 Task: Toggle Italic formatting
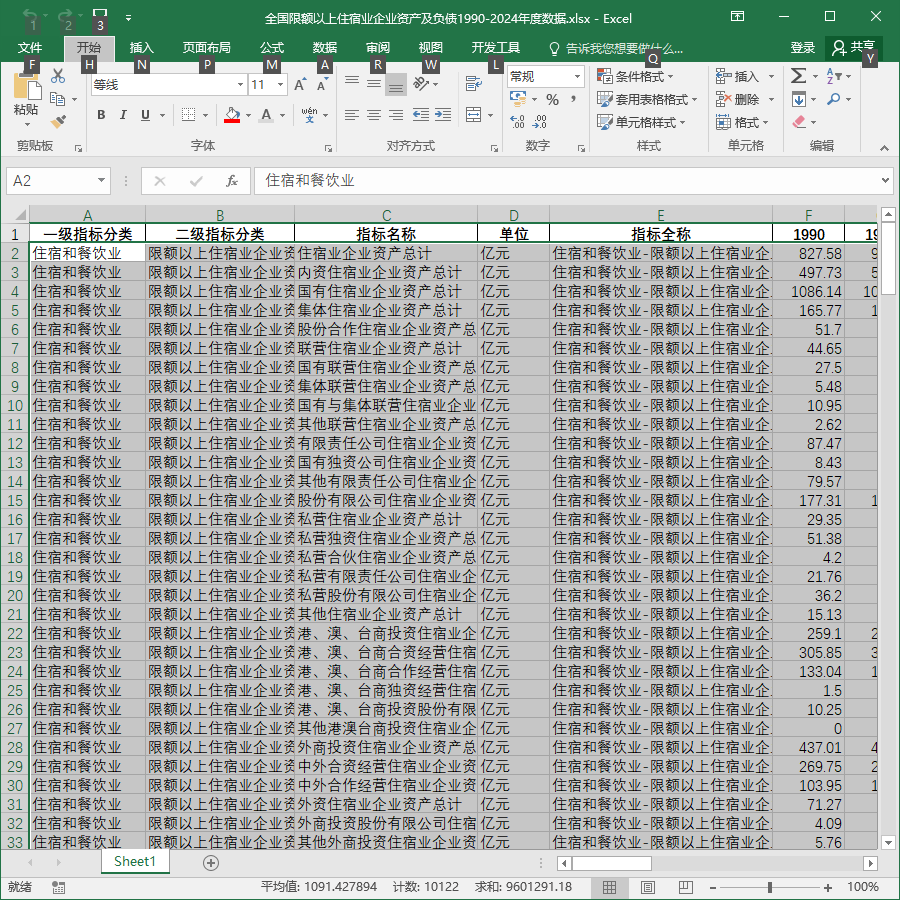tap(123, 115)
